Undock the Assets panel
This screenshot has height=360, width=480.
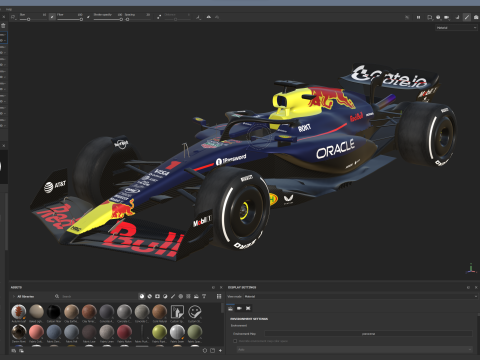pyautogui.click(x=213, y=287)
